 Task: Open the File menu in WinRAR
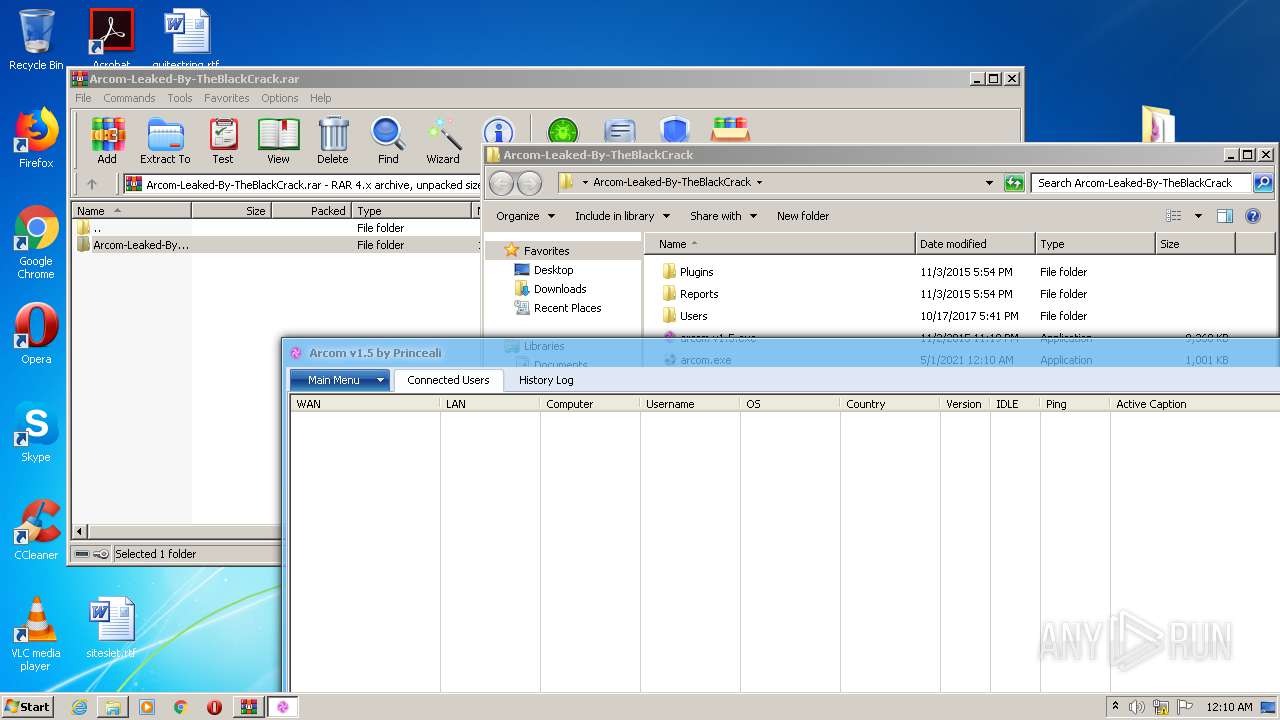(83, 98)
